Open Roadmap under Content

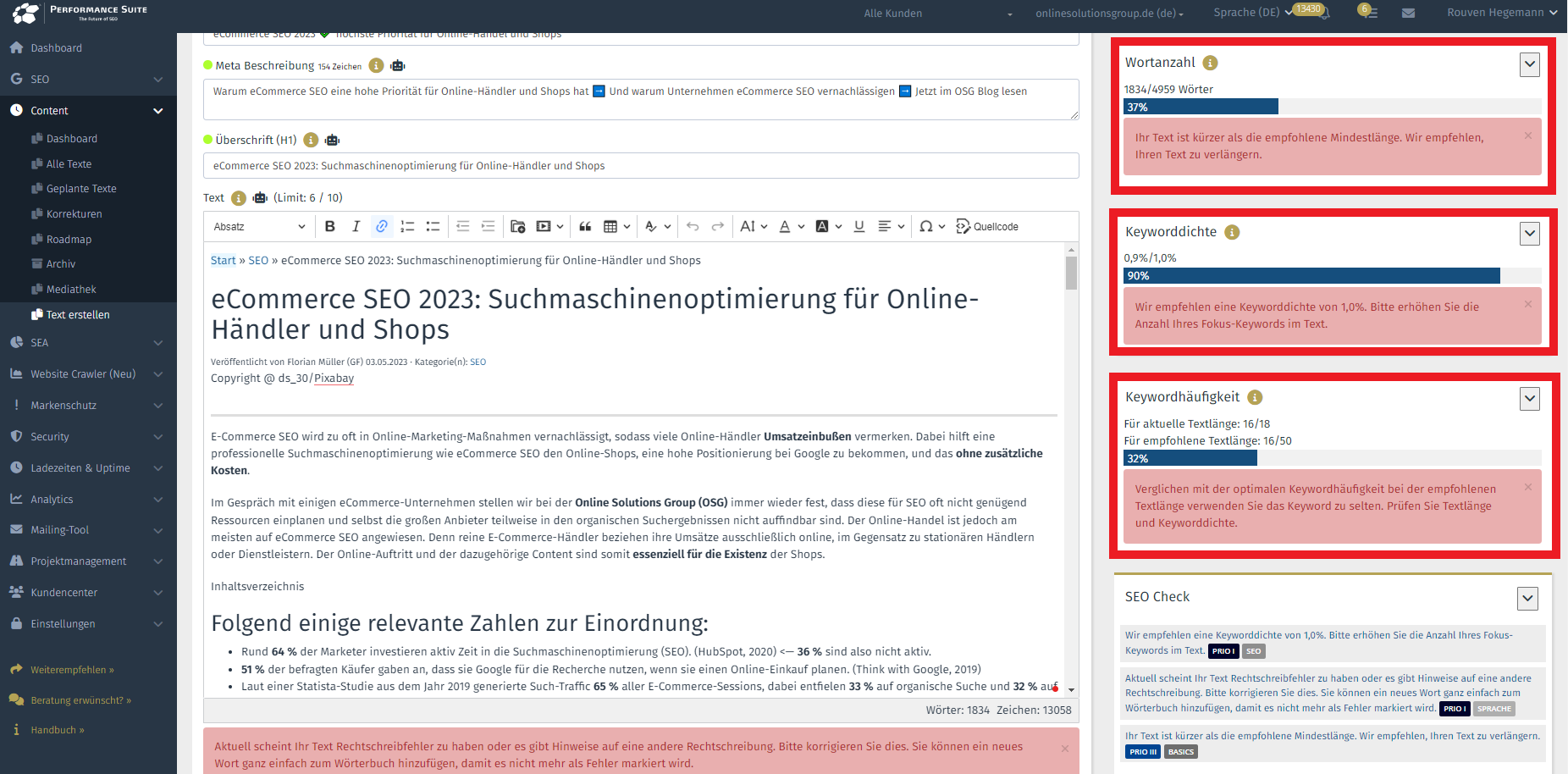pos(69,240)
